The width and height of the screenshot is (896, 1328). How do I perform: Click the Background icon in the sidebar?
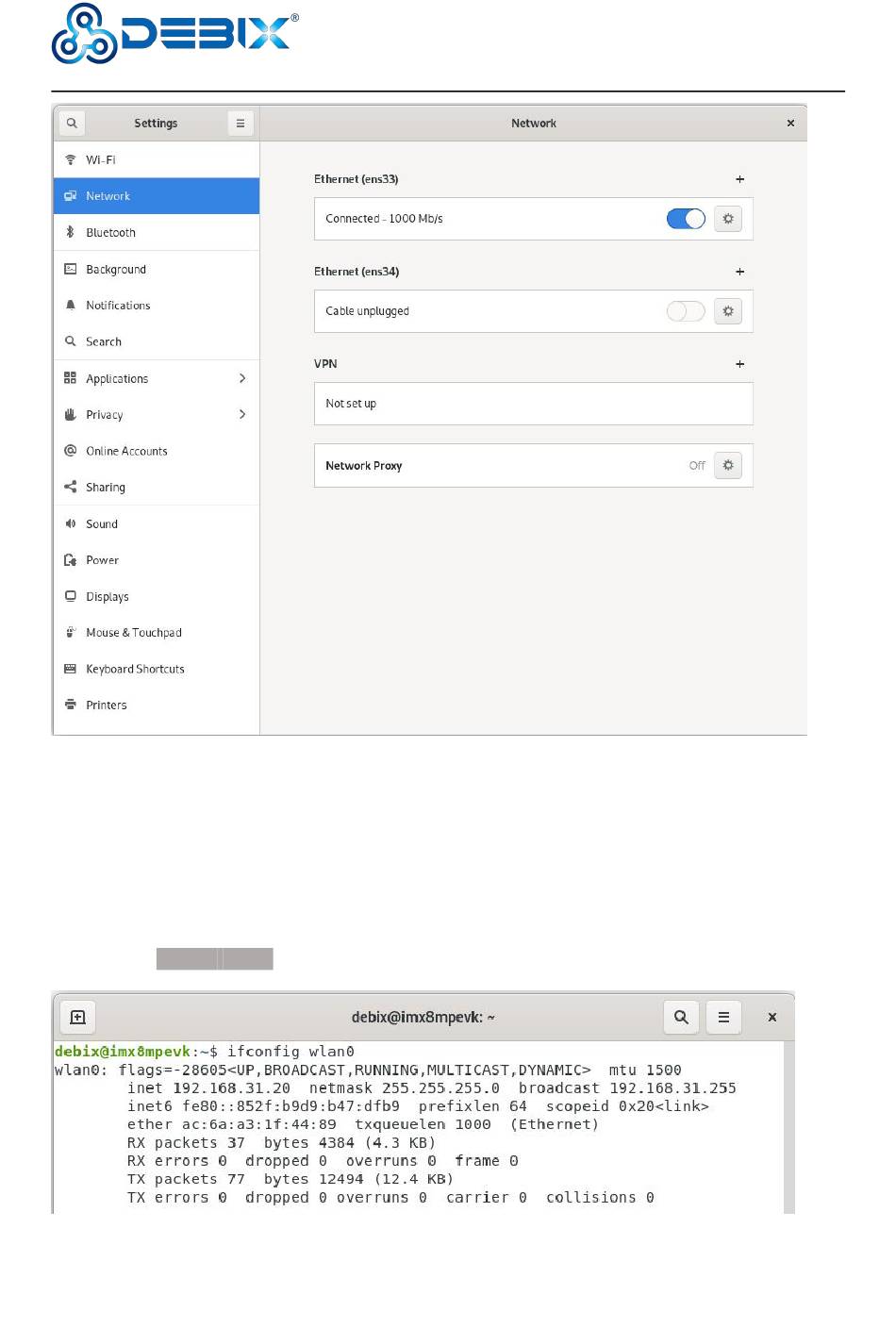coord(71,269)
